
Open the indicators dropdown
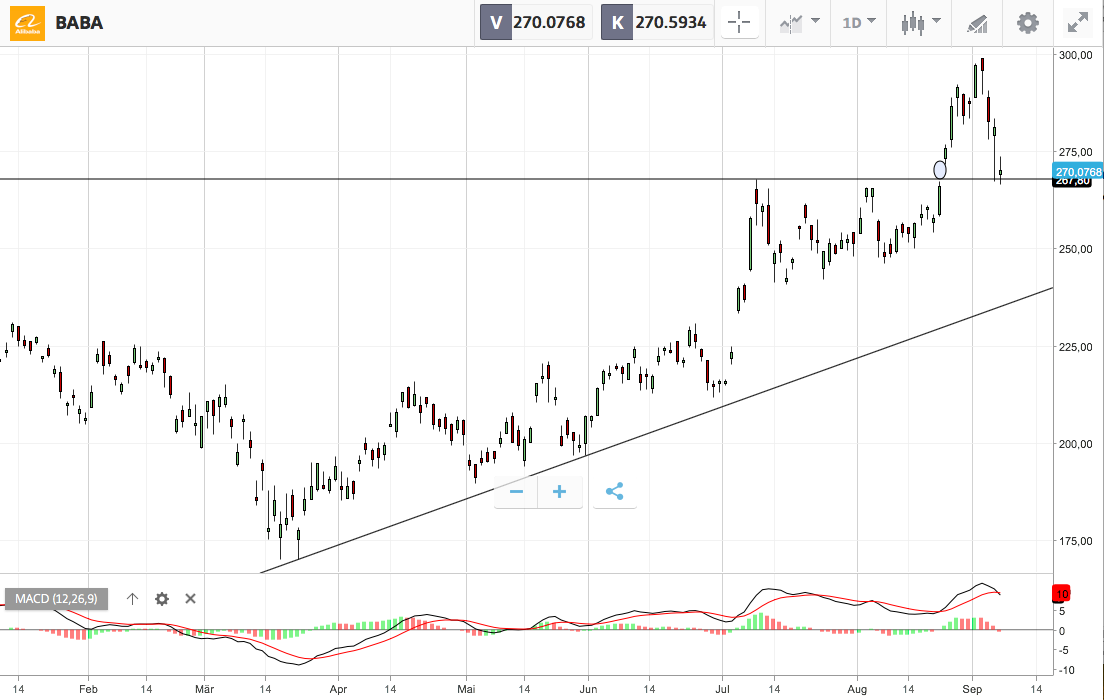click(799, 23)
